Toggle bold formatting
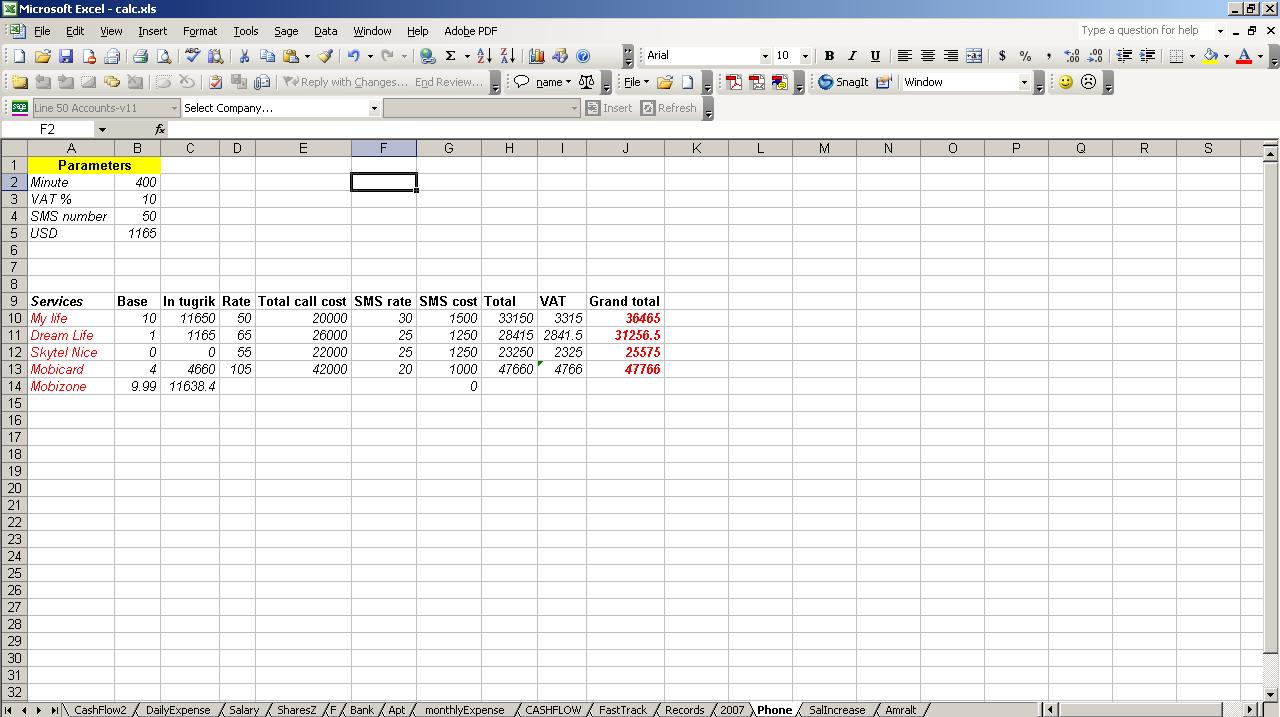This screenshot has width=1280, height=717. (829, 56)
